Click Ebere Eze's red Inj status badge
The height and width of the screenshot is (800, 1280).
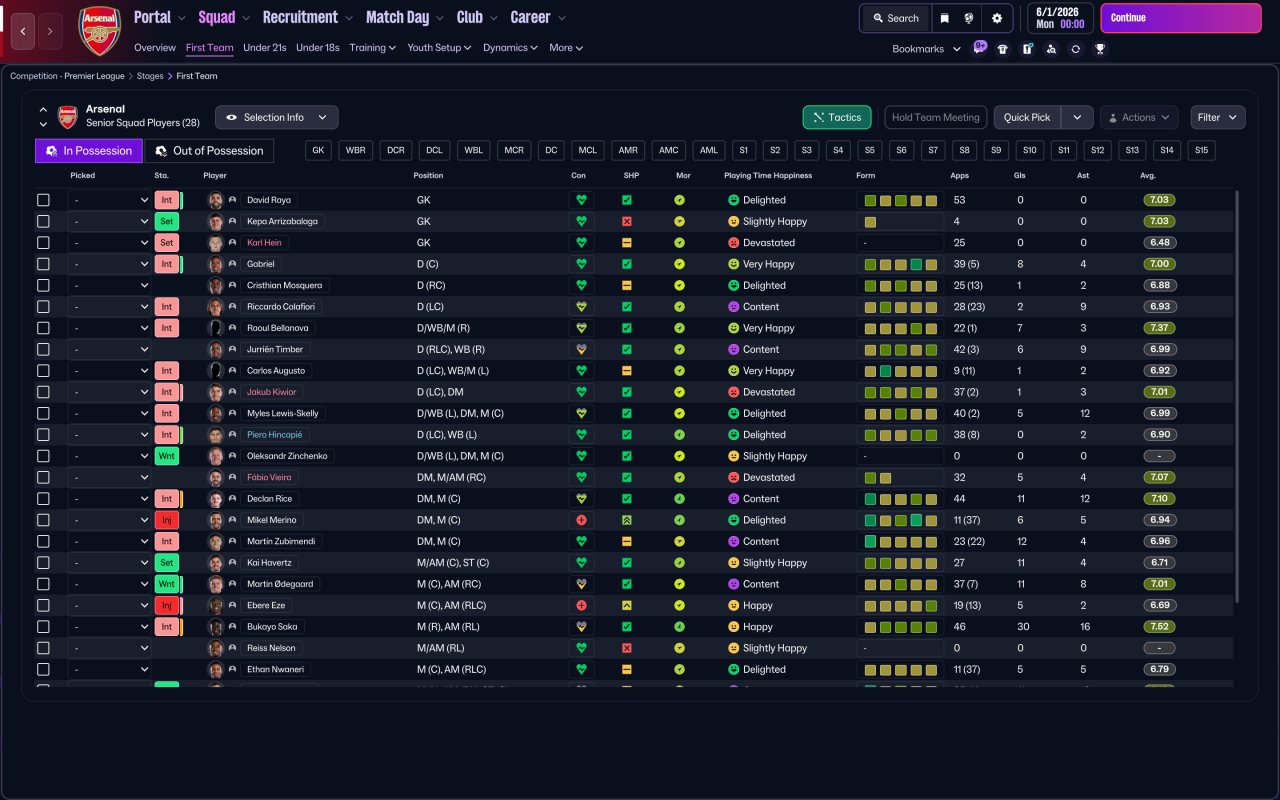pyautogui.click(x=168, y=605)
